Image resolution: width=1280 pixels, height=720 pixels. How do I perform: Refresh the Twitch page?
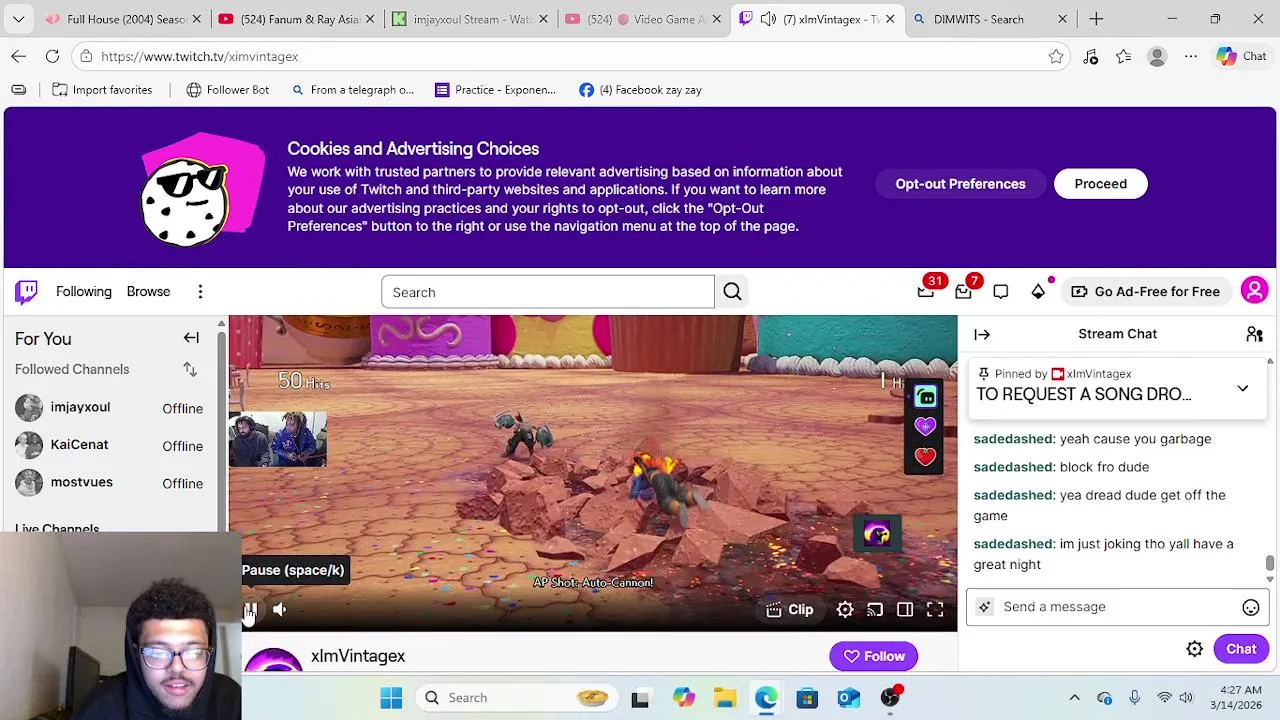(52, 57)
